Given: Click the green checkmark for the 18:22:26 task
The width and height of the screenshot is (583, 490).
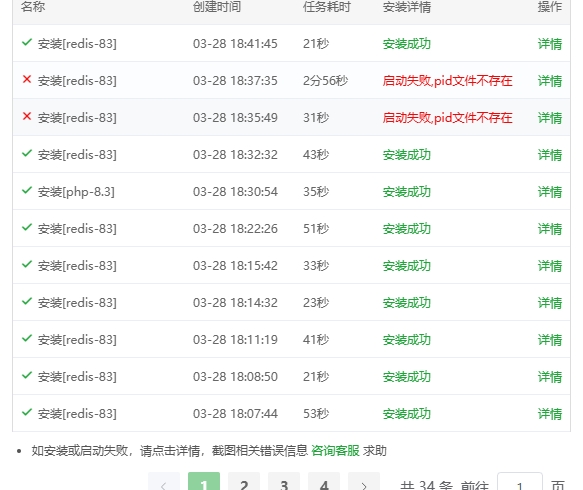Looking at the screenshot, I should (x=27, y=227).
